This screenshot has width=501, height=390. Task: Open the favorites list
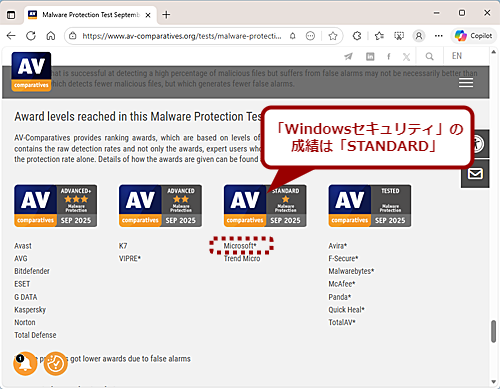coord(379,36)
